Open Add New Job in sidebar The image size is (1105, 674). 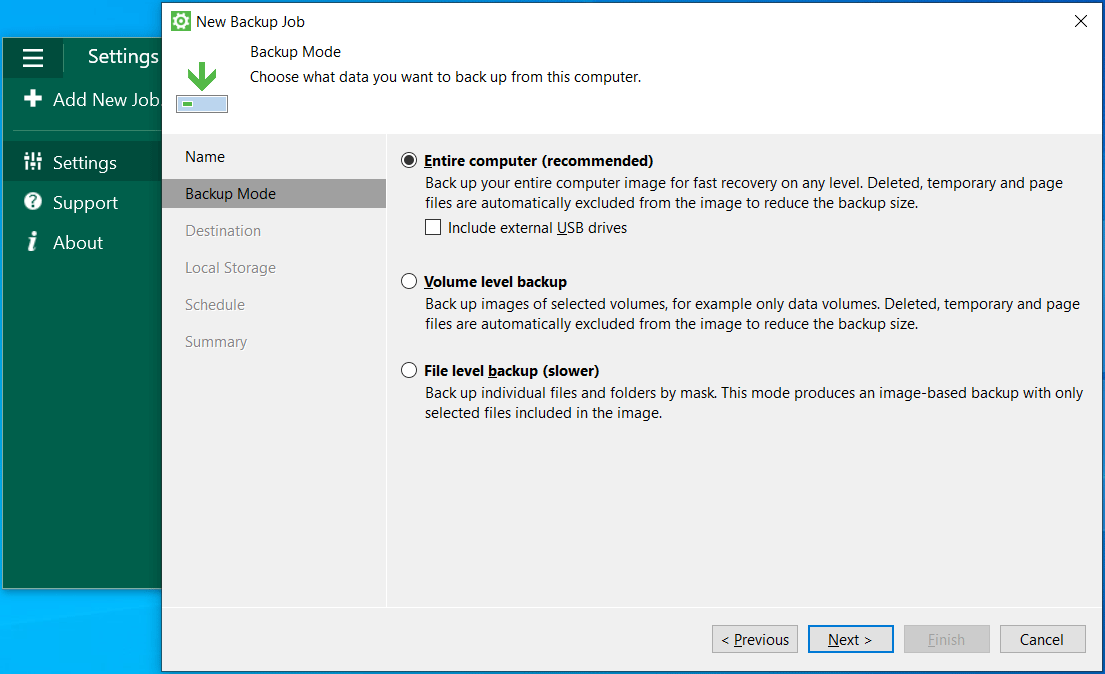(x=92, y=99)
